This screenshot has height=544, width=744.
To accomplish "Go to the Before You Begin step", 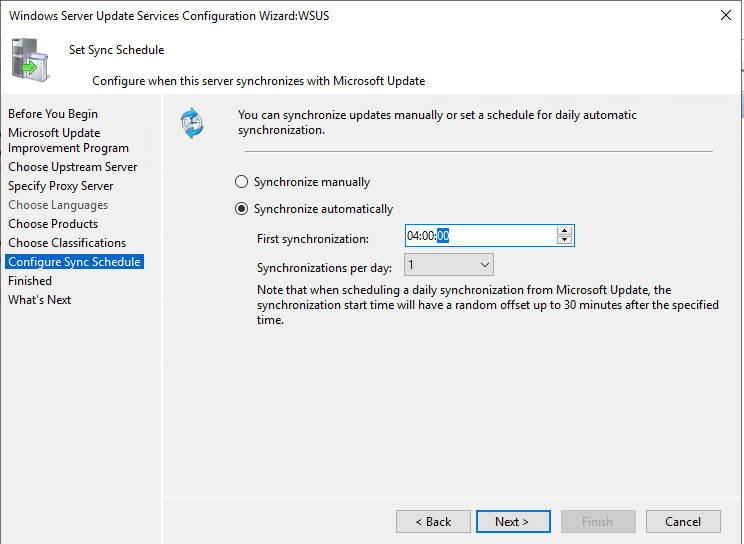I will point(53,114).
